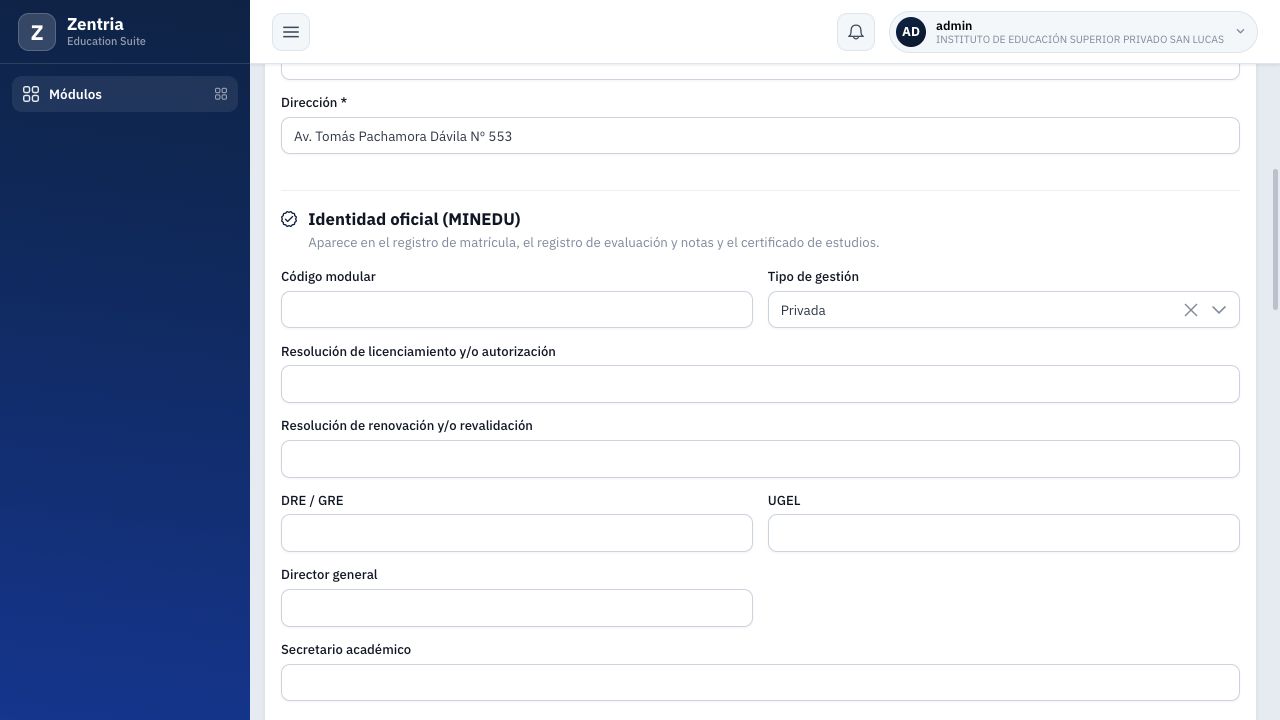Click the small grid icon right of Módulos

click(x=221, y=94)
